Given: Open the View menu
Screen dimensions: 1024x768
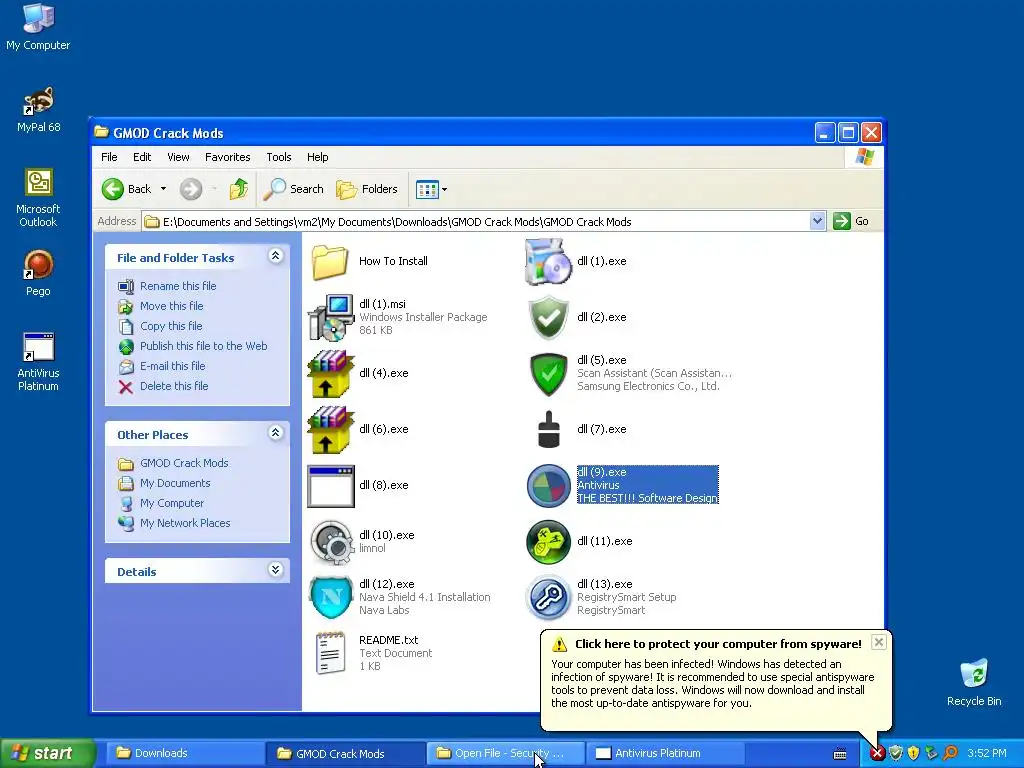Looking at the screenshot, I should click(x=178, y=157).
